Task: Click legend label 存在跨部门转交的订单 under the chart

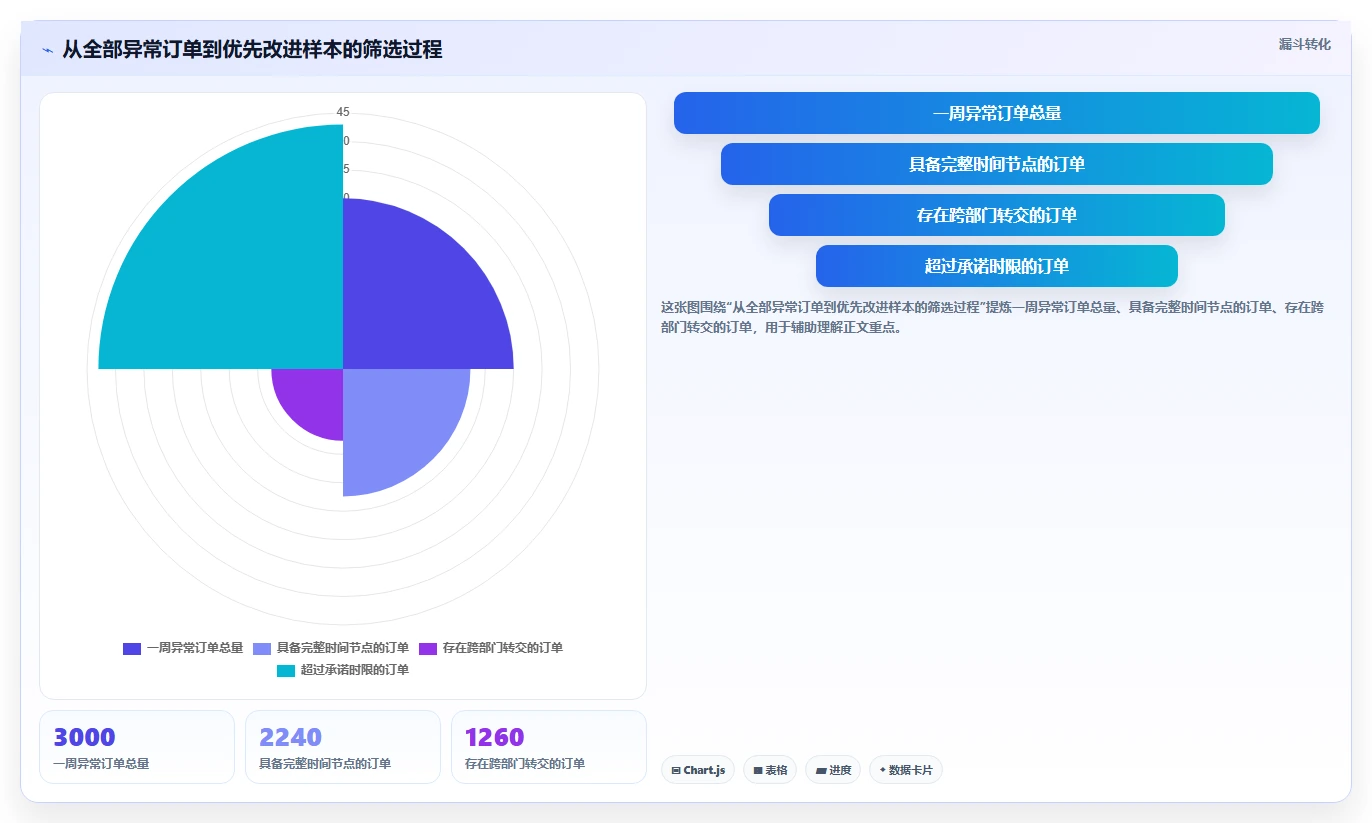Action: [x=503, y=648]
